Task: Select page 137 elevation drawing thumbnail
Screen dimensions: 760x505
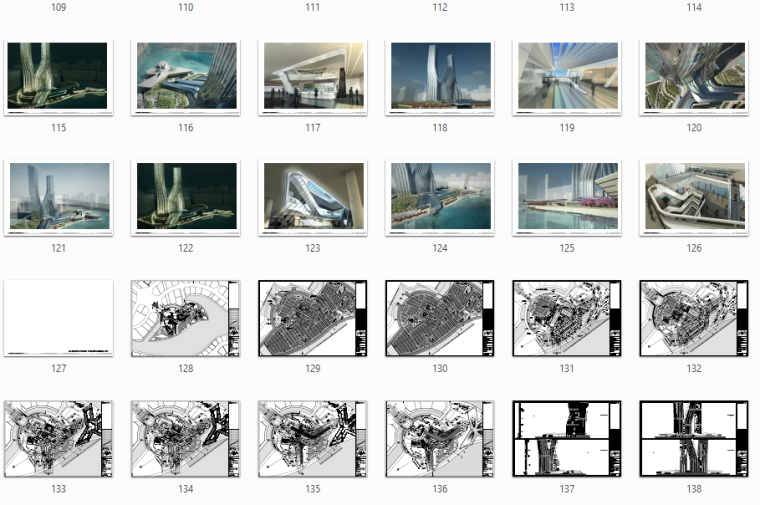Action: 567,439
